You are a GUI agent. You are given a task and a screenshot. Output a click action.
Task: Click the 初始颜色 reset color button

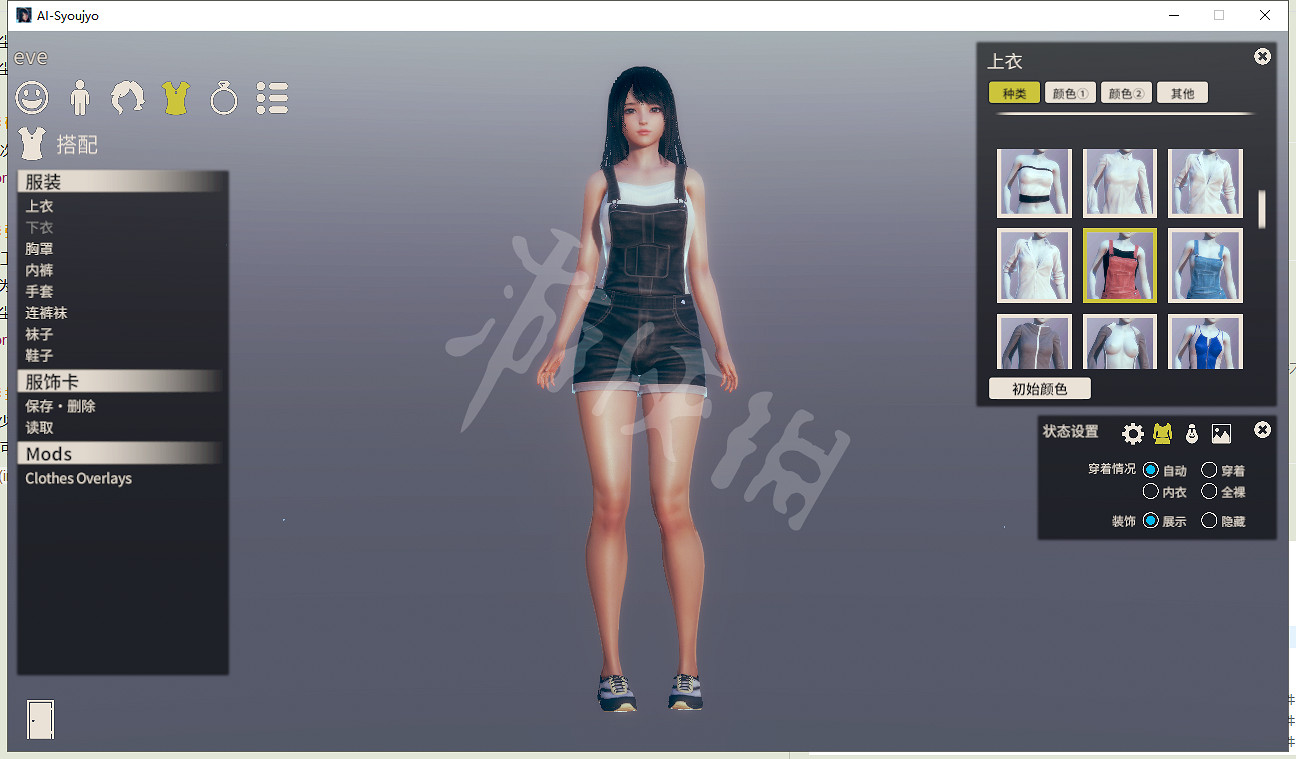coord(1040,388)
